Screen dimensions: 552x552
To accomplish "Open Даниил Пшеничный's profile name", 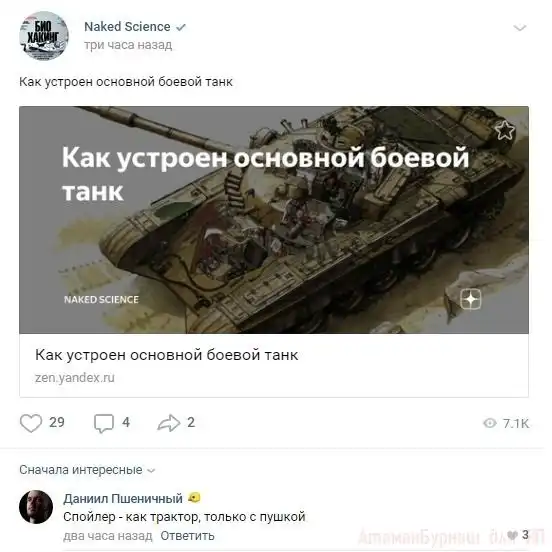I will coord(123,498).
